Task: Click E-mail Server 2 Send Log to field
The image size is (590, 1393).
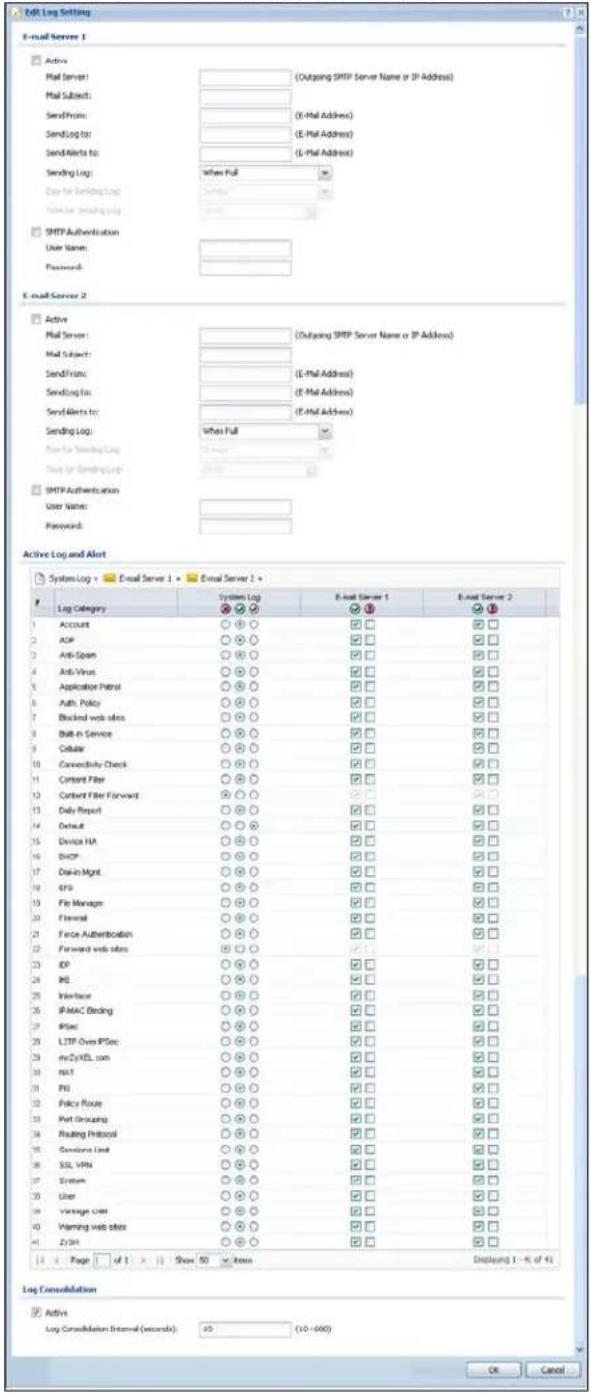Action: (245, 393)
